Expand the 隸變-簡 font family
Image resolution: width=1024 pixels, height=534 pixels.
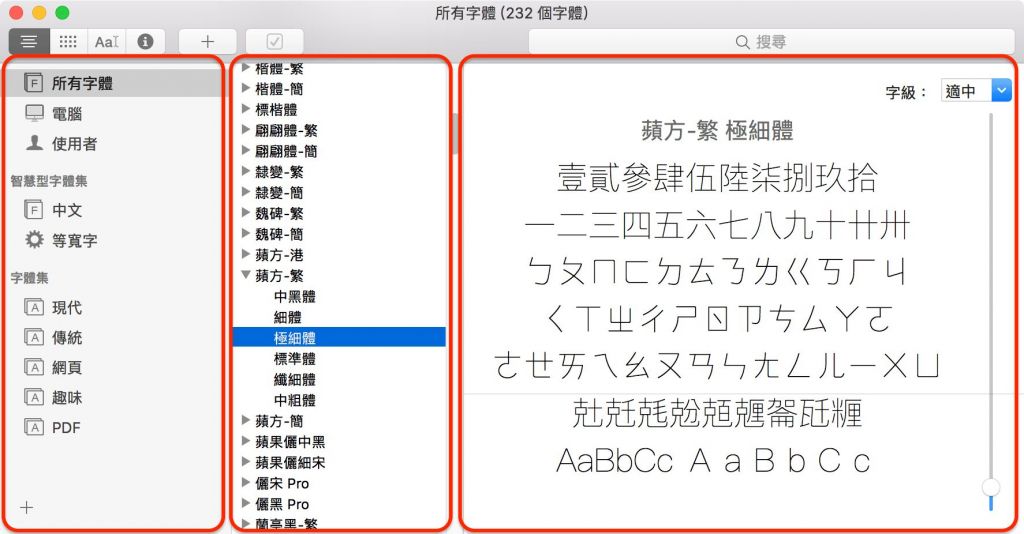tap(246, 192)
